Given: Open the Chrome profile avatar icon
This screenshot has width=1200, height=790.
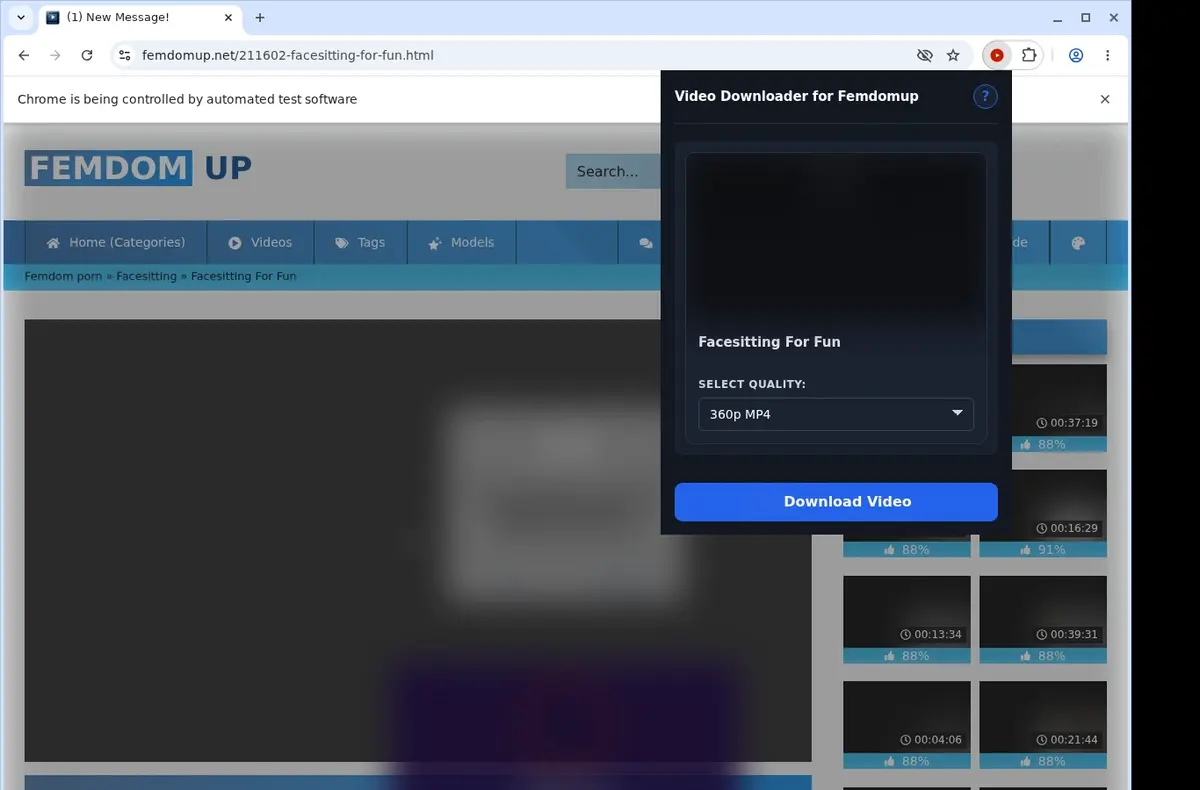Looking at the screenshot, I should tap(1076, 56).
